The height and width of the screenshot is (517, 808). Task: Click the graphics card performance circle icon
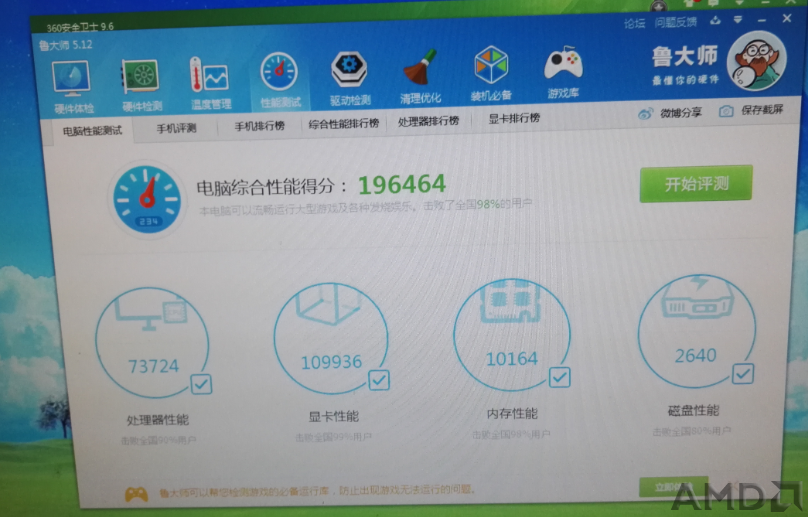[x=331, y=339]
